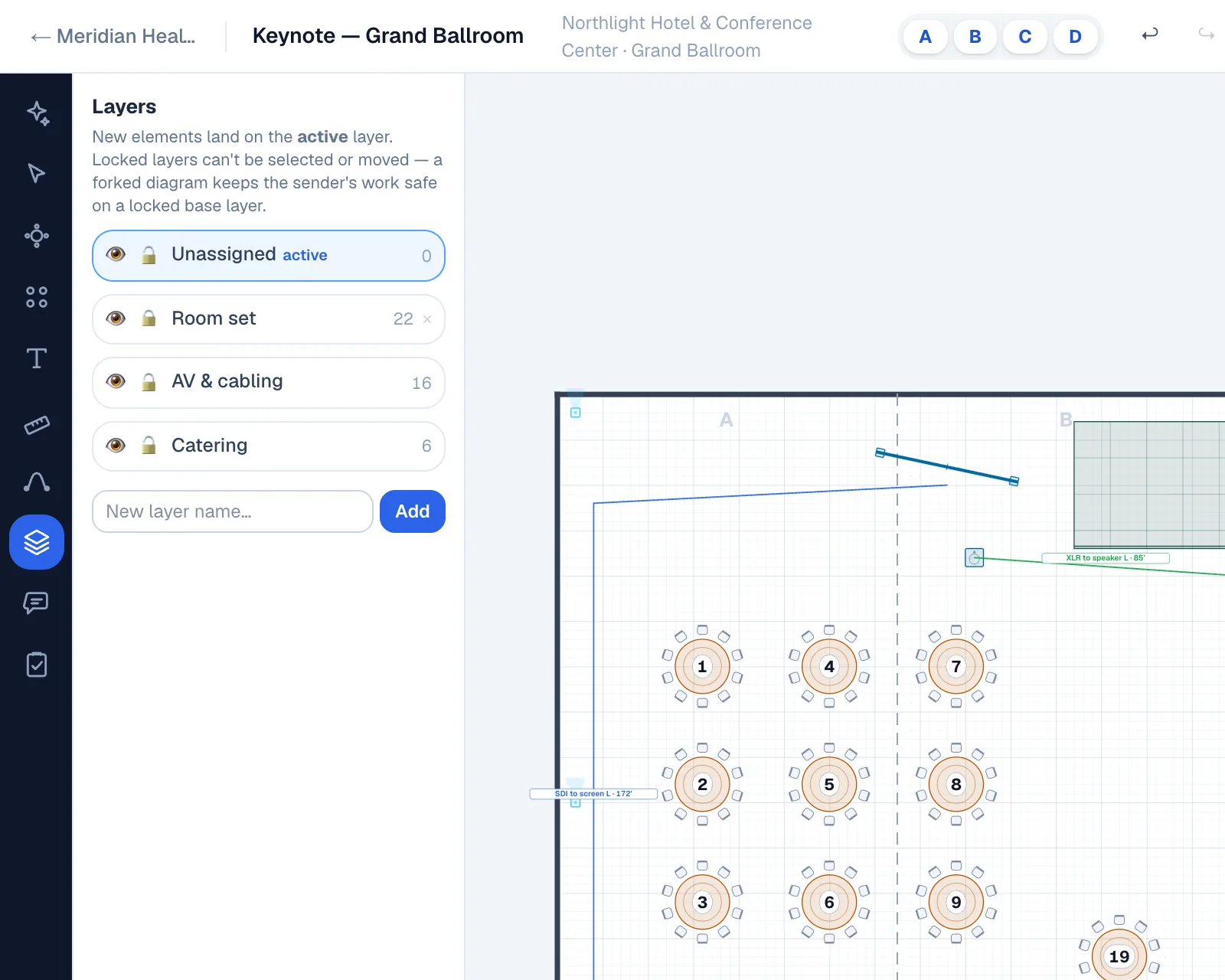Click the Add layer button

point(413,511)
